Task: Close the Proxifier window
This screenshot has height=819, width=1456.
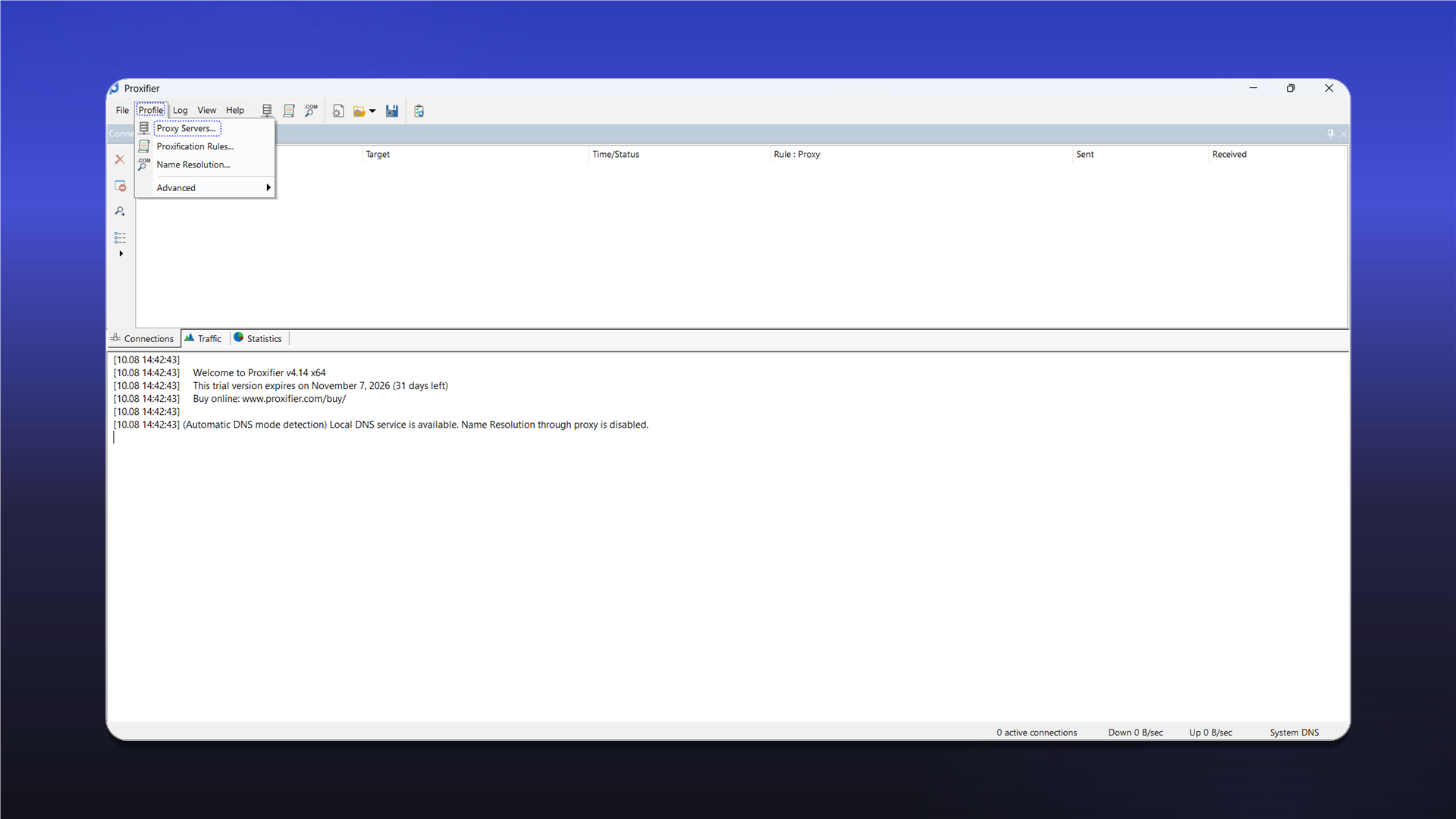Action: (1329, 88)
